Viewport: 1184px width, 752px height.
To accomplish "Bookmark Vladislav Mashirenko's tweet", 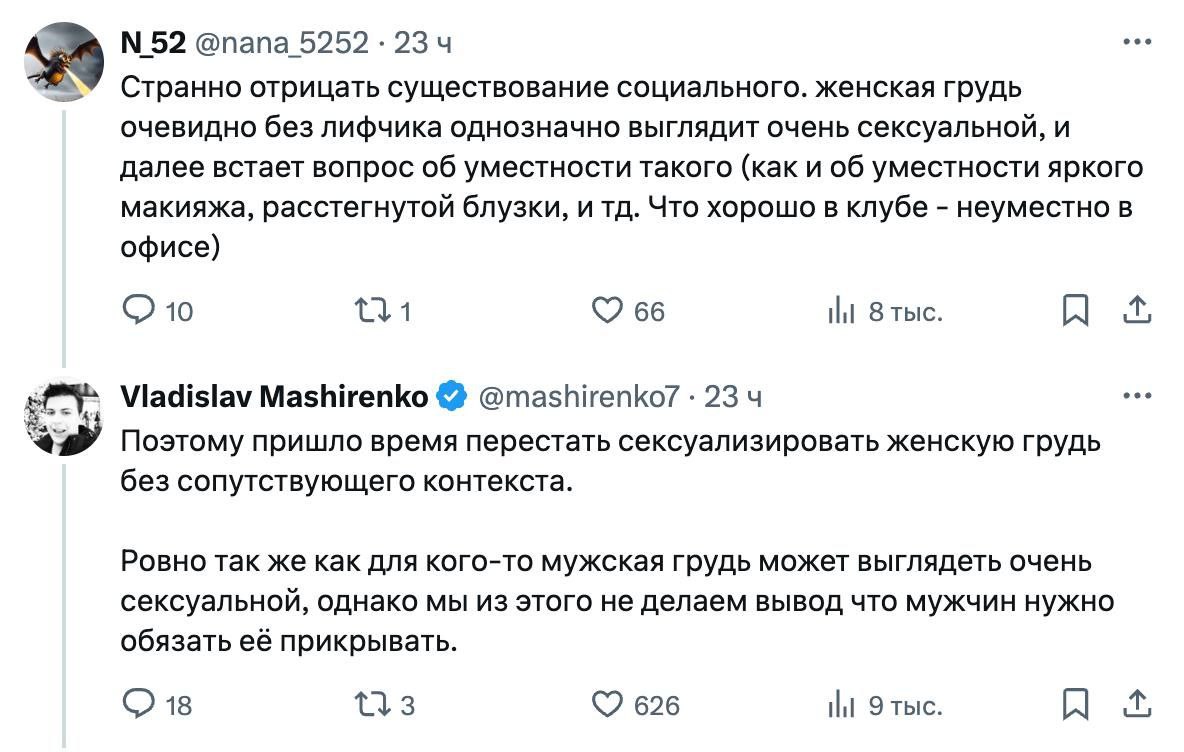I will click(x=1074, y=705).
